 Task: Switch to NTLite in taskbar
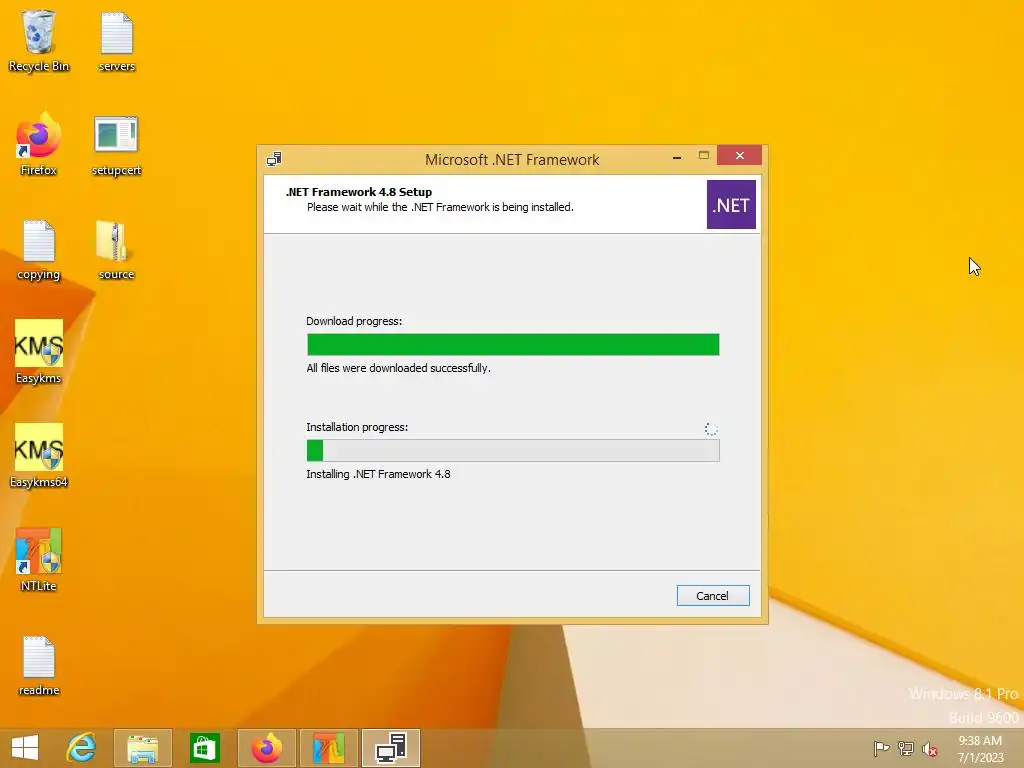328,748
